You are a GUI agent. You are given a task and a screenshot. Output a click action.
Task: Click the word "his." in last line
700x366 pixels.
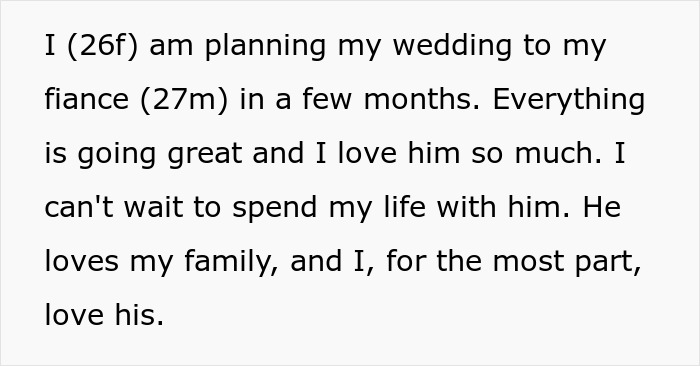[x=139, y=314]
